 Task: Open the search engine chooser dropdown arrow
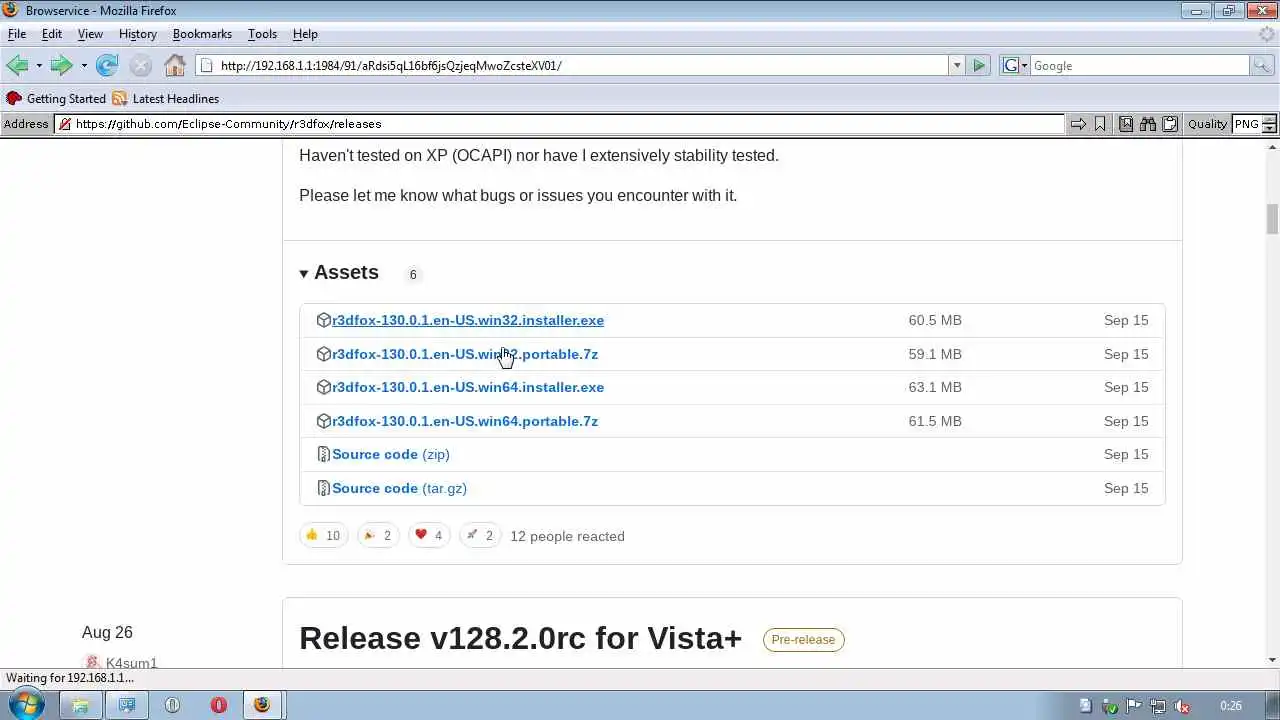point(1023,65)
